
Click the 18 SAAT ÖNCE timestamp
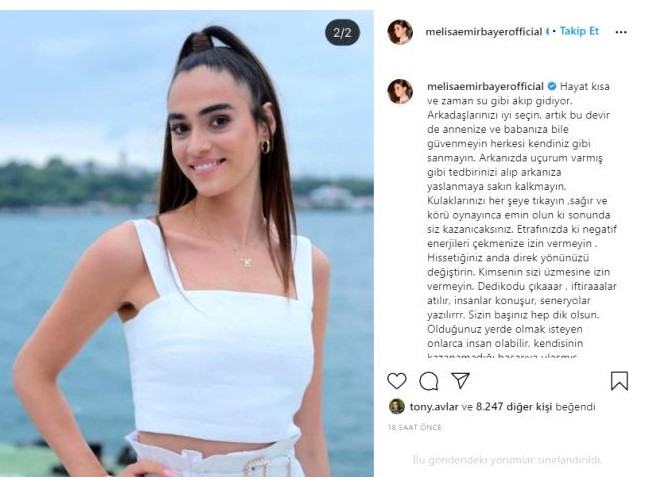(x=415, y=427)
